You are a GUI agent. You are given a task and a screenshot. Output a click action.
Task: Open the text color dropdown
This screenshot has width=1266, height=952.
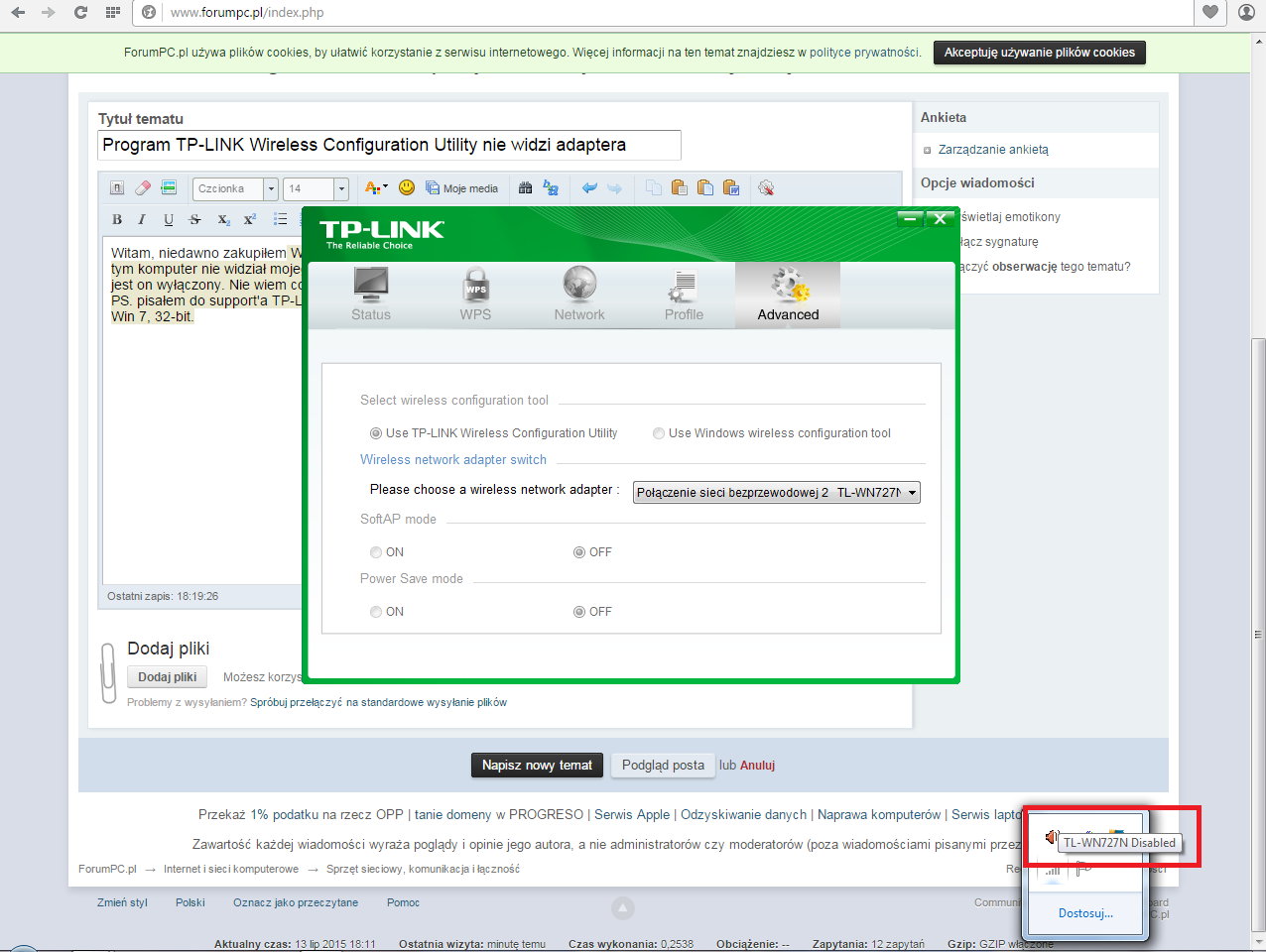point(376,188)
